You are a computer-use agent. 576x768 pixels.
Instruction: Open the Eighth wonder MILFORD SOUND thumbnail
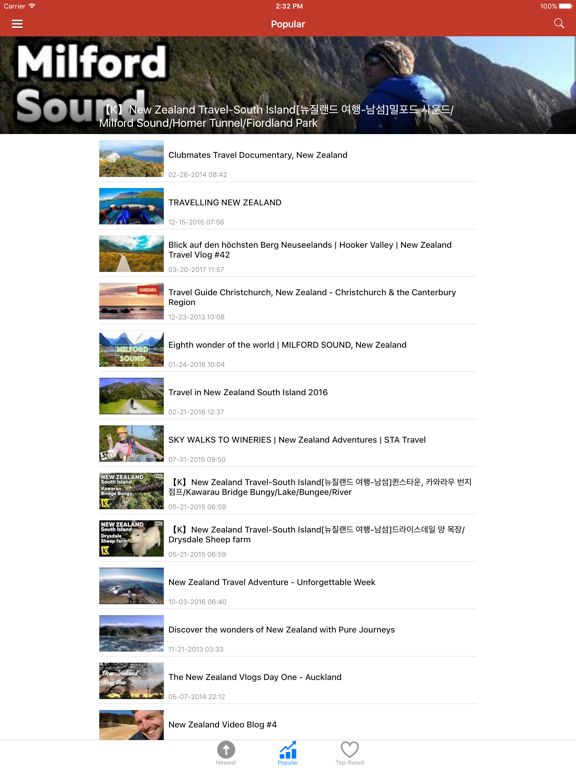131,349
